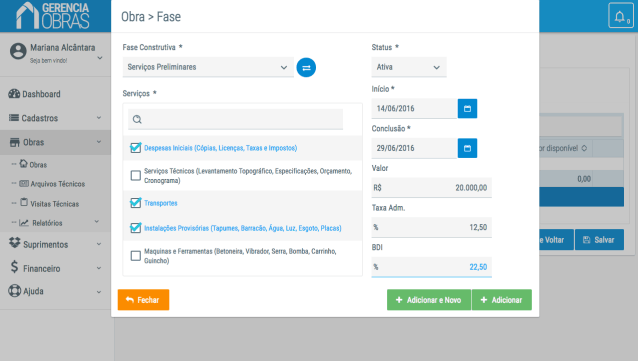The width and height of the screenshot is (638, 361).
Task: Click the Ajuda lifebuoy icon
Action: click(x=14, y=291)
